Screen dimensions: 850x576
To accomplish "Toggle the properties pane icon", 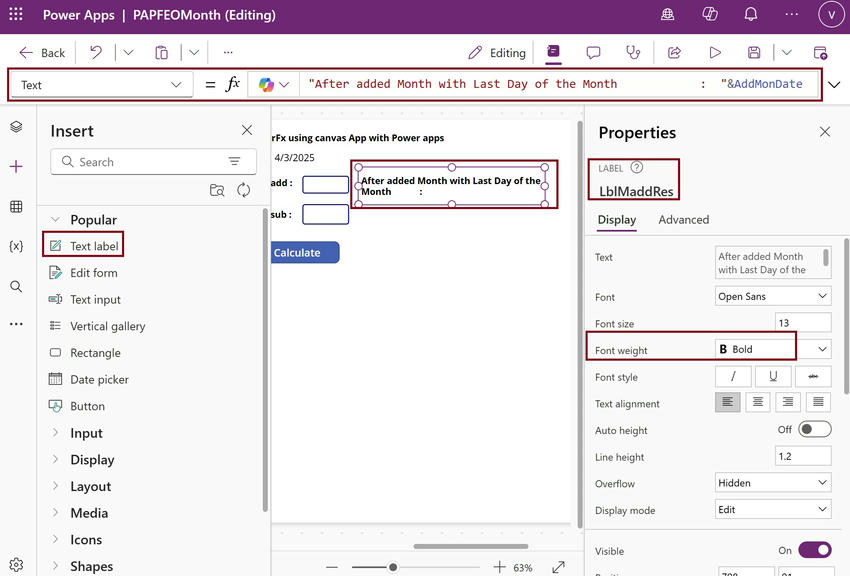I will tap(553, 51).
